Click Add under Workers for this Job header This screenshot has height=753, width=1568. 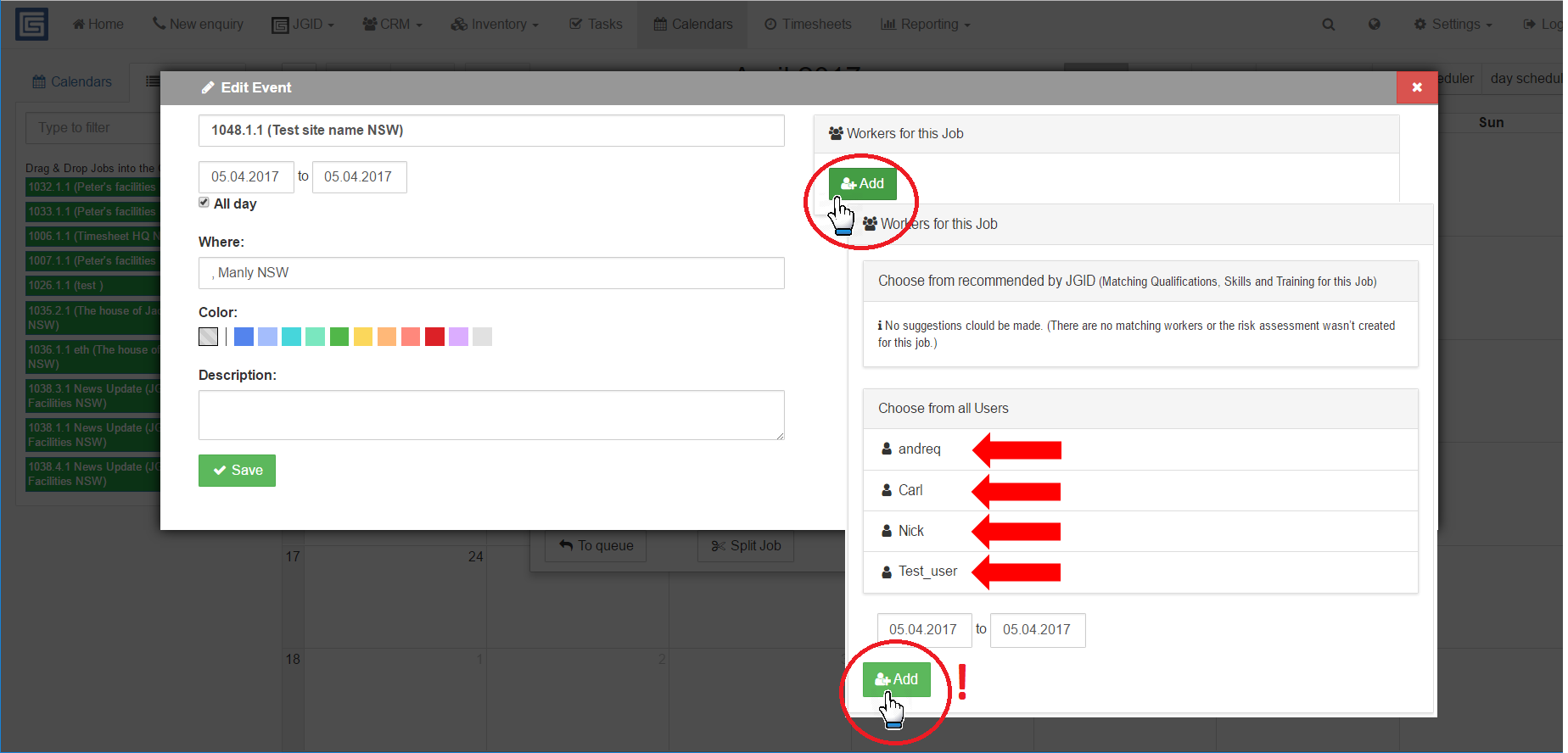tap(863, 184)
